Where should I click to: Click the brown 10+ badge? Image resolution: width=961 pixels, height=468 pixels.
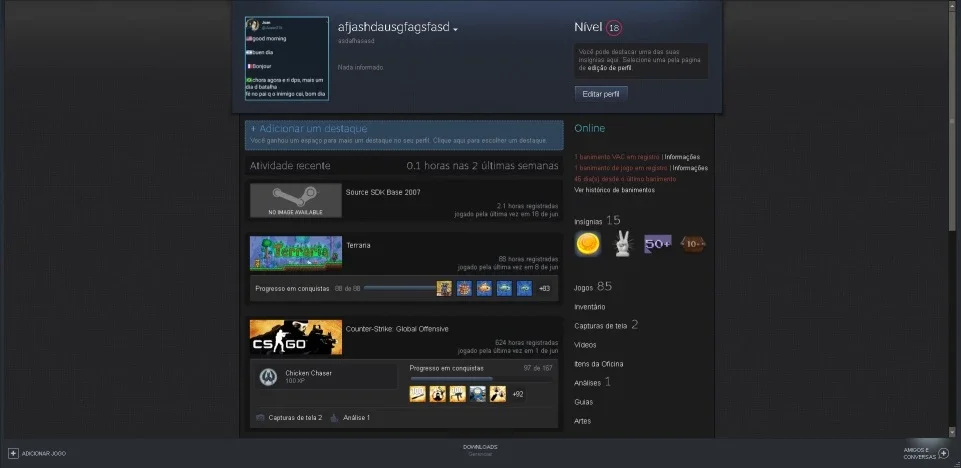coord(693,244)
